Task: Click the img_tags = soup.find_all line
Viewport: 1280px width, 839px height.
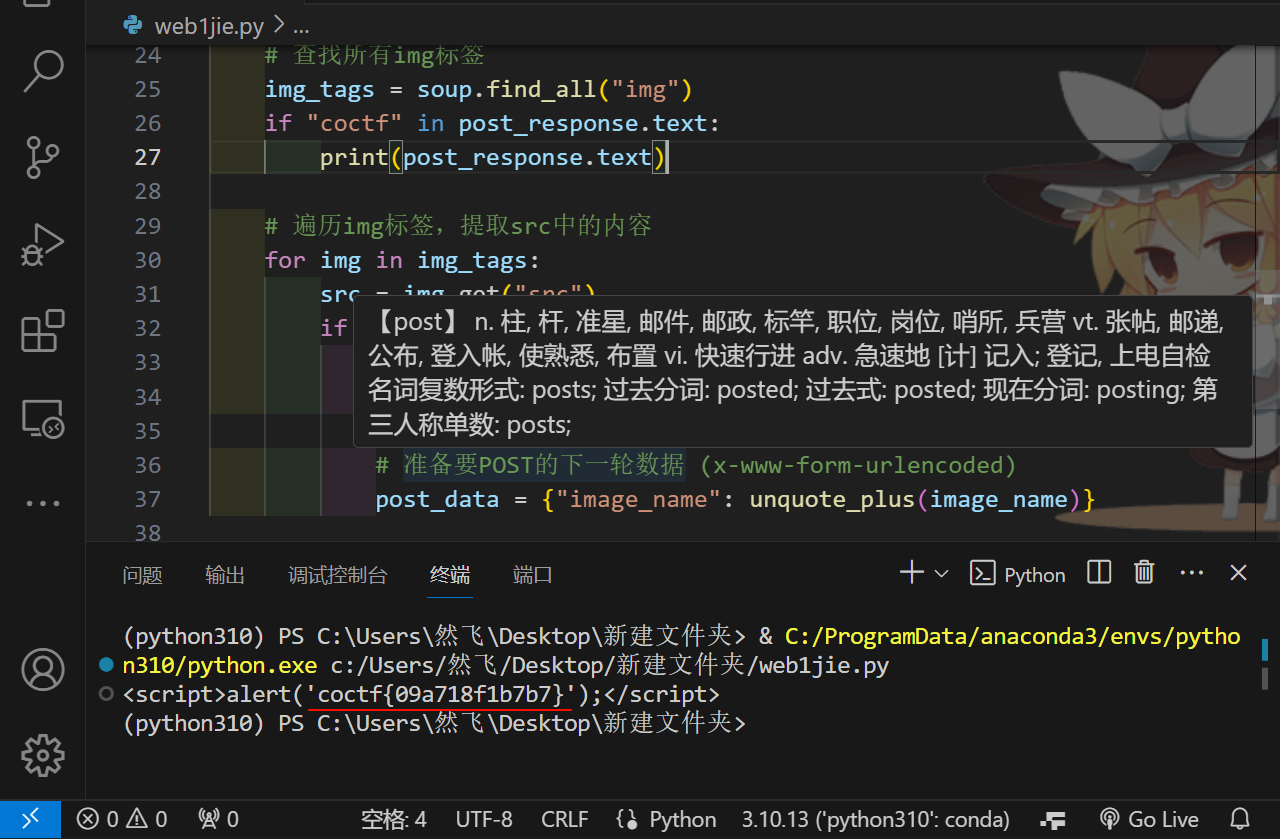Action: point(479,89)
